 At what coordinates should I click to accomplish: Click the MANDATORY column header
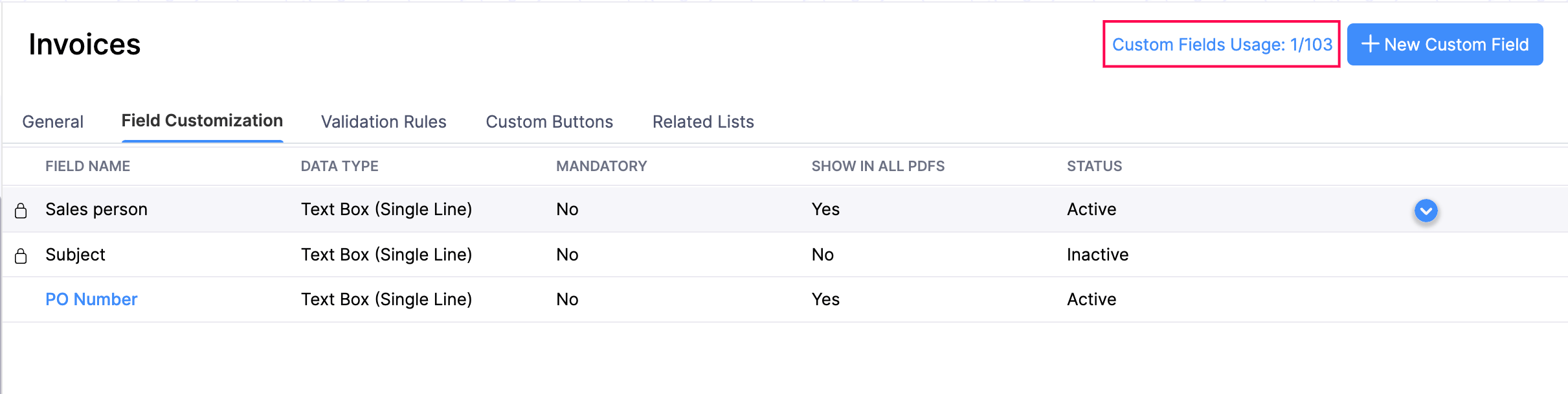[x=601, y=166]
